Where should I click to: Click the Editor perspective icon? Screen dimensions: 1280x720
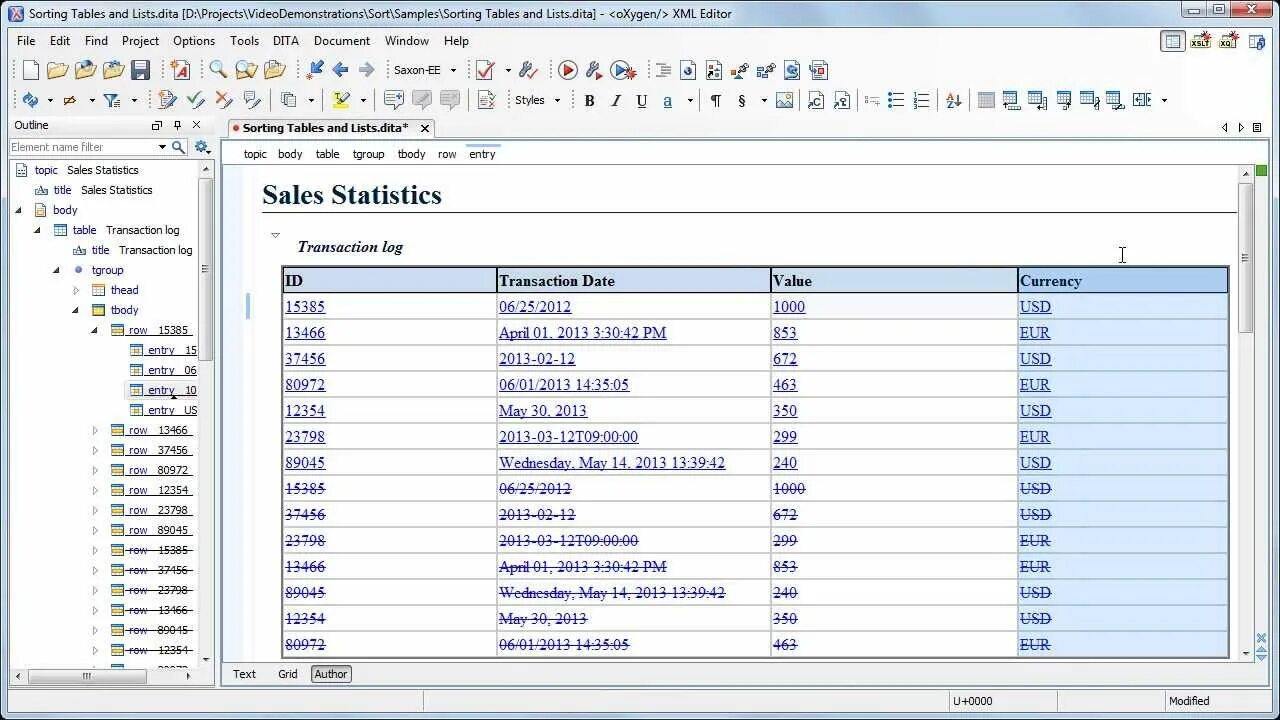point(1172,41)
